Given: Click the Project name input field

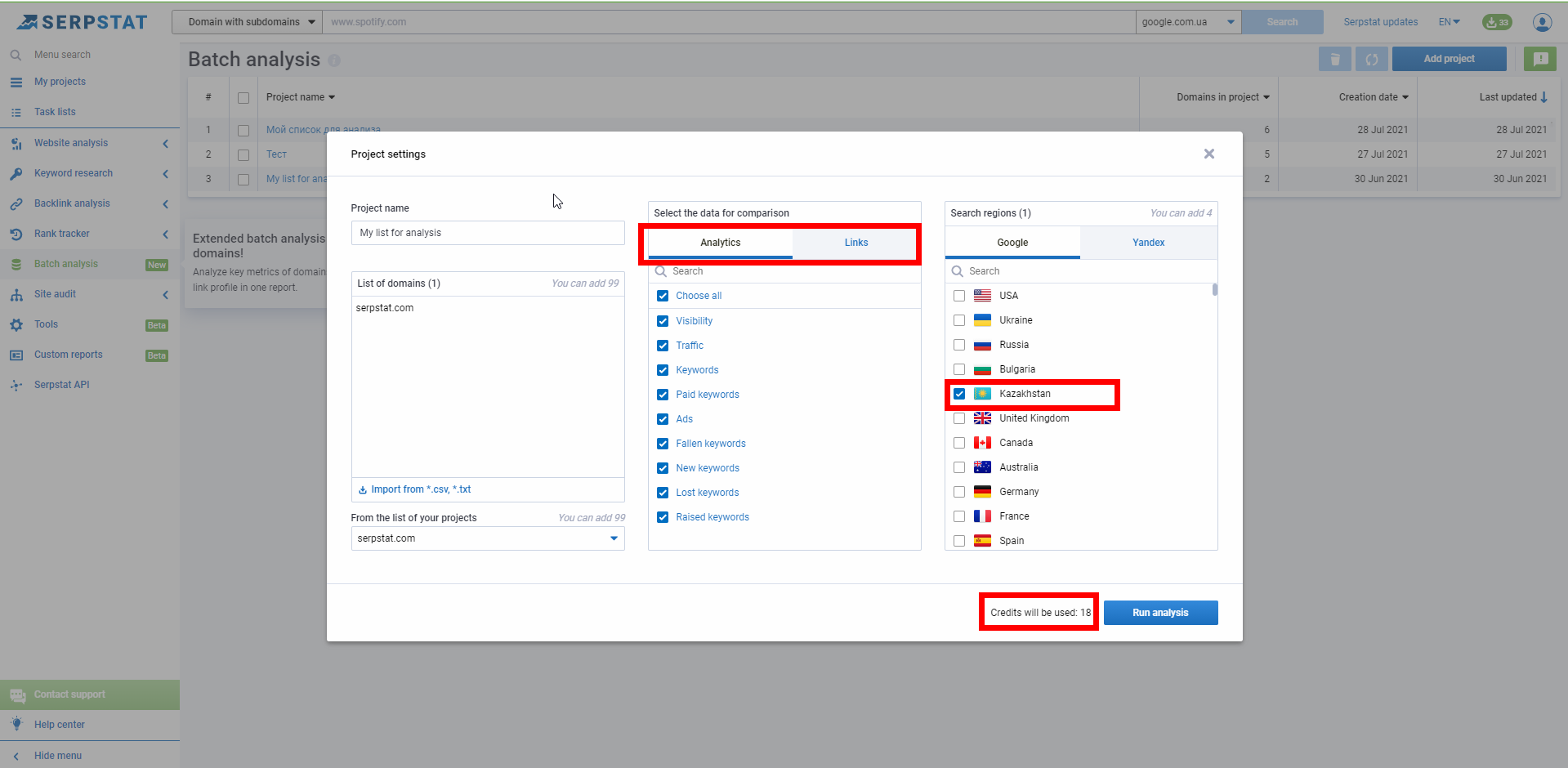Looking at the screenshot, I should (488, 233).
